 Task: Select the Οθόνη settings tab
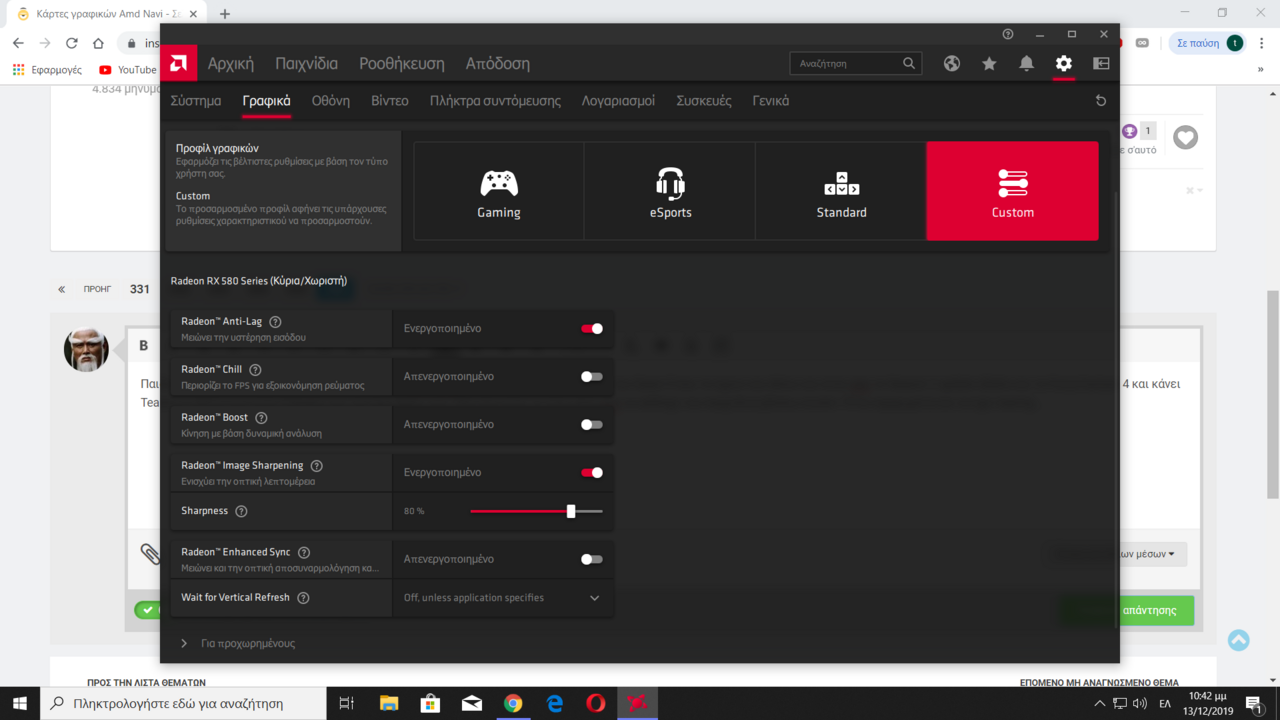(331, 101)
